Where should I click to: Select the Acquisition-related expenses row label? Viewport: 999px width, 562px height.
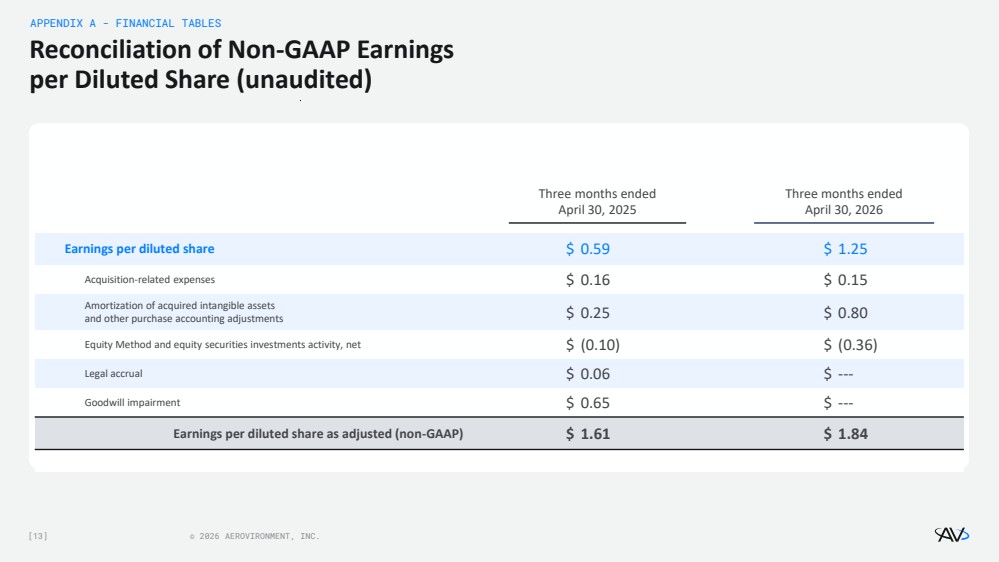[x=150, y=280]
